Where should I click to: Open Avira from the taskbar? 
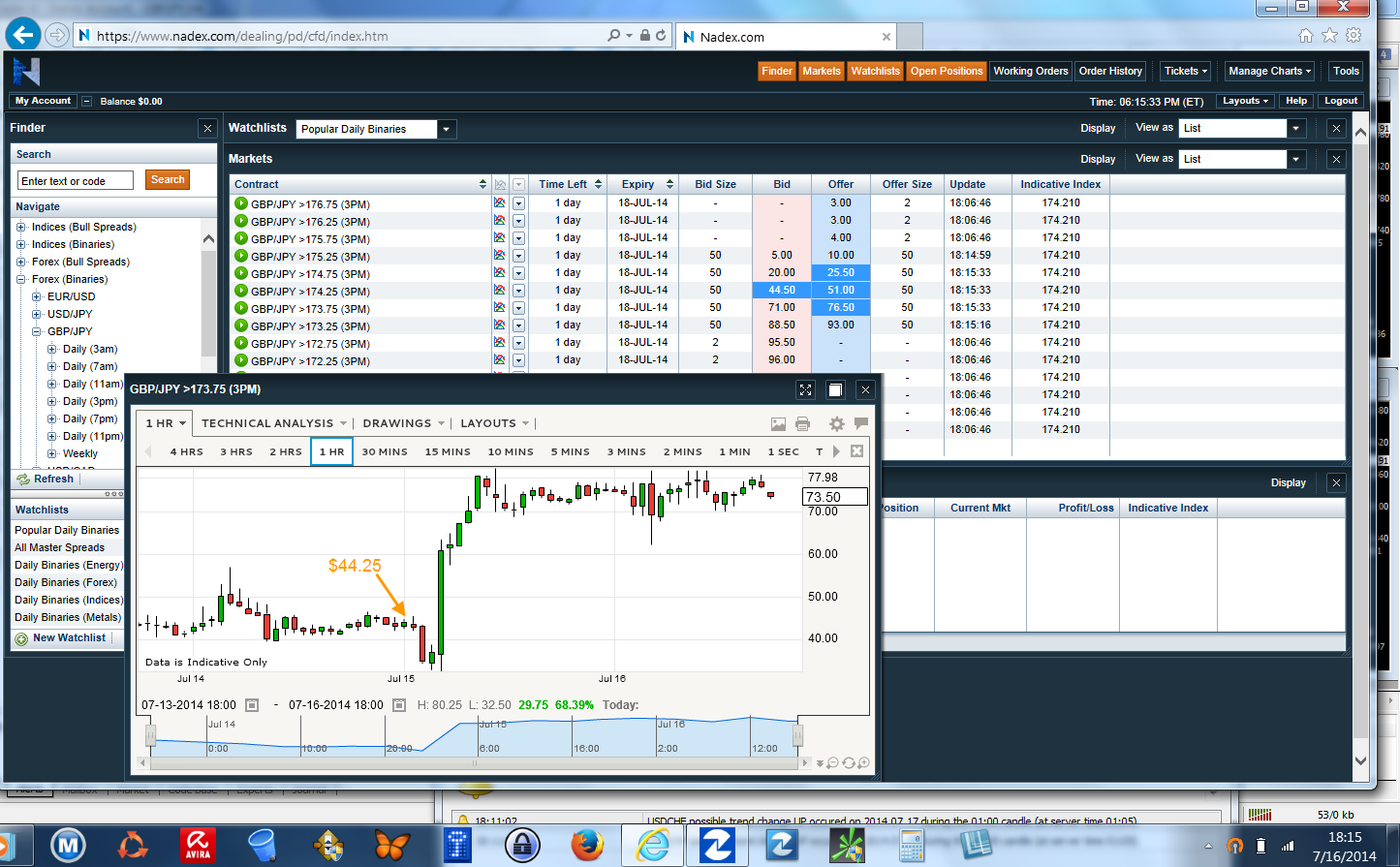point(198,845)
